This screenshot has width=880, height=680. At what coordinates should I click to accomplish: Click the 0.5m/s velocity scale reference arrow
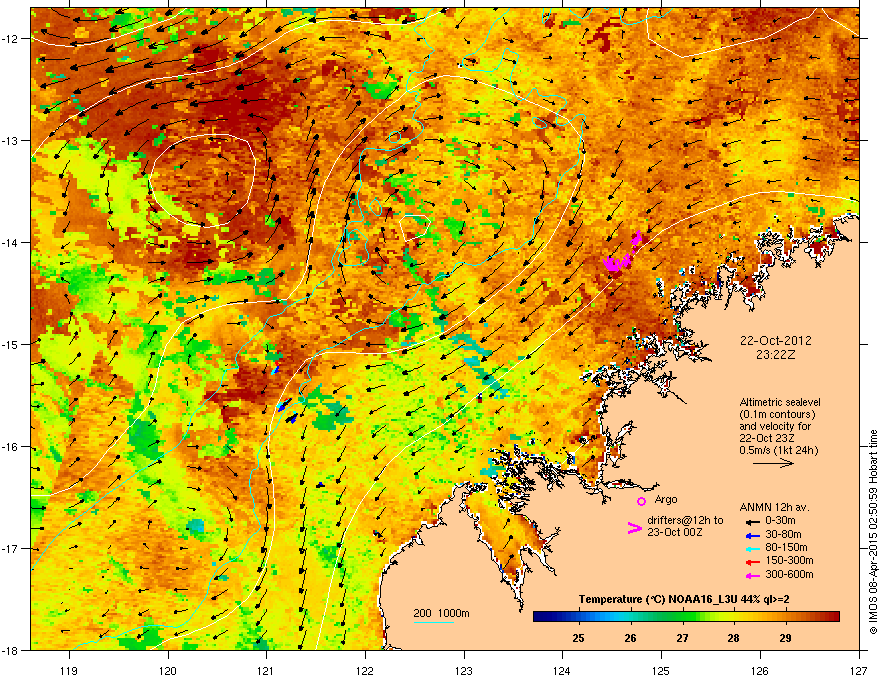[x=773, y=463]
